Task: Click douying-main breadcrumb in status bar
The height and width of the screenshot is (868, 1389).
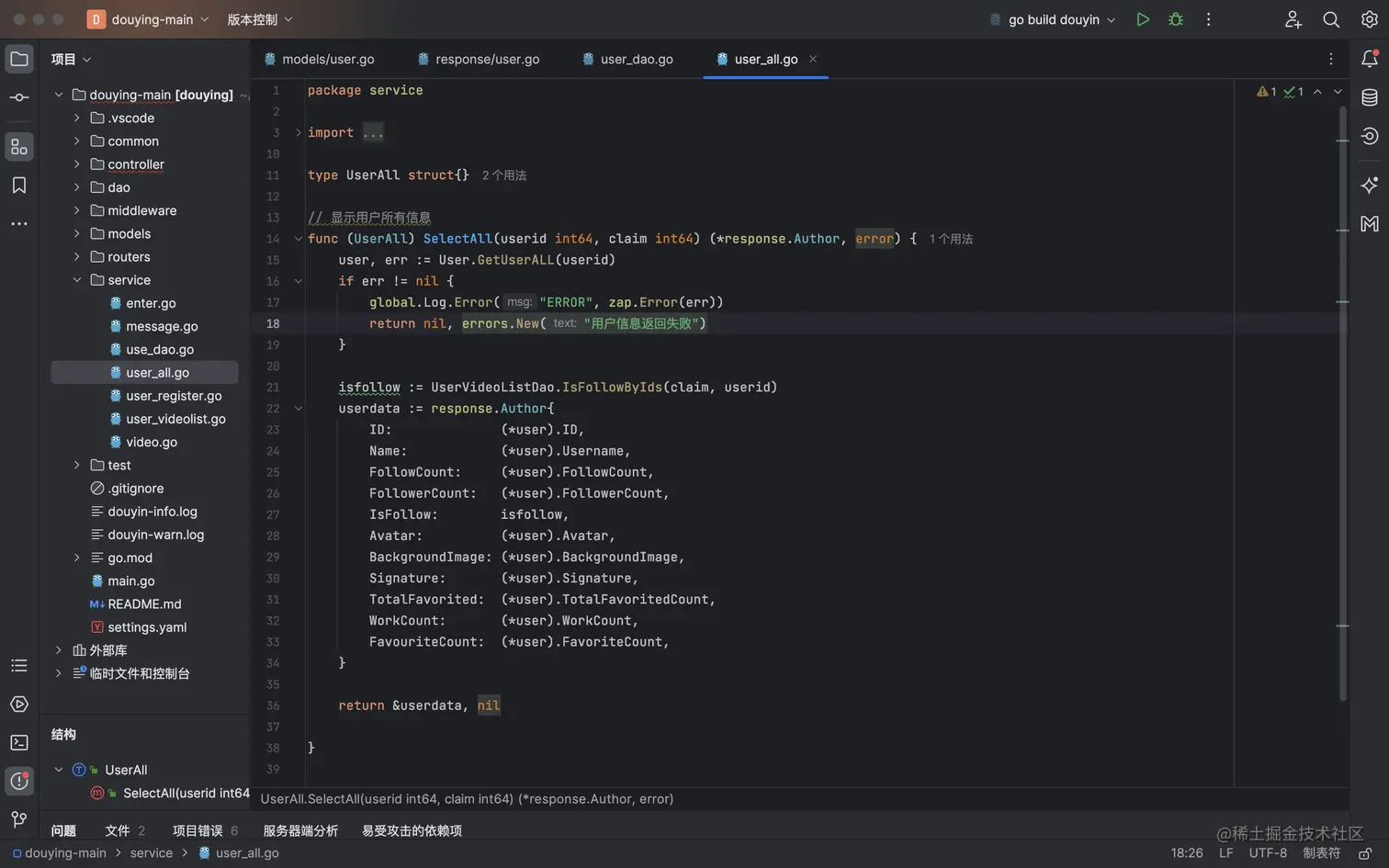Action: pyautogui.click(x=60, y=853)
